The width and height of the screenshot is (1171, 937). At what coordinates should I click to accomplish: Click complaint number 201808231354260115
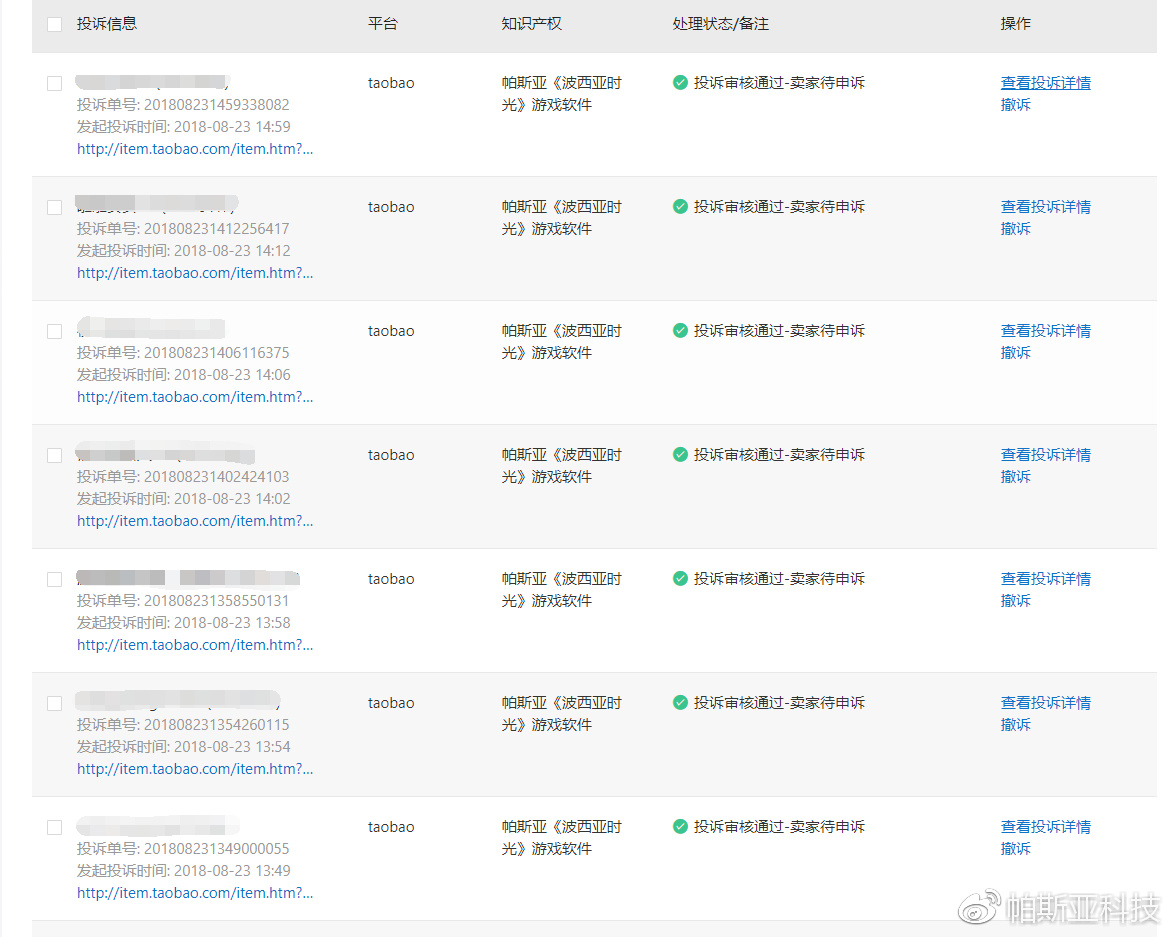(217, 724)
